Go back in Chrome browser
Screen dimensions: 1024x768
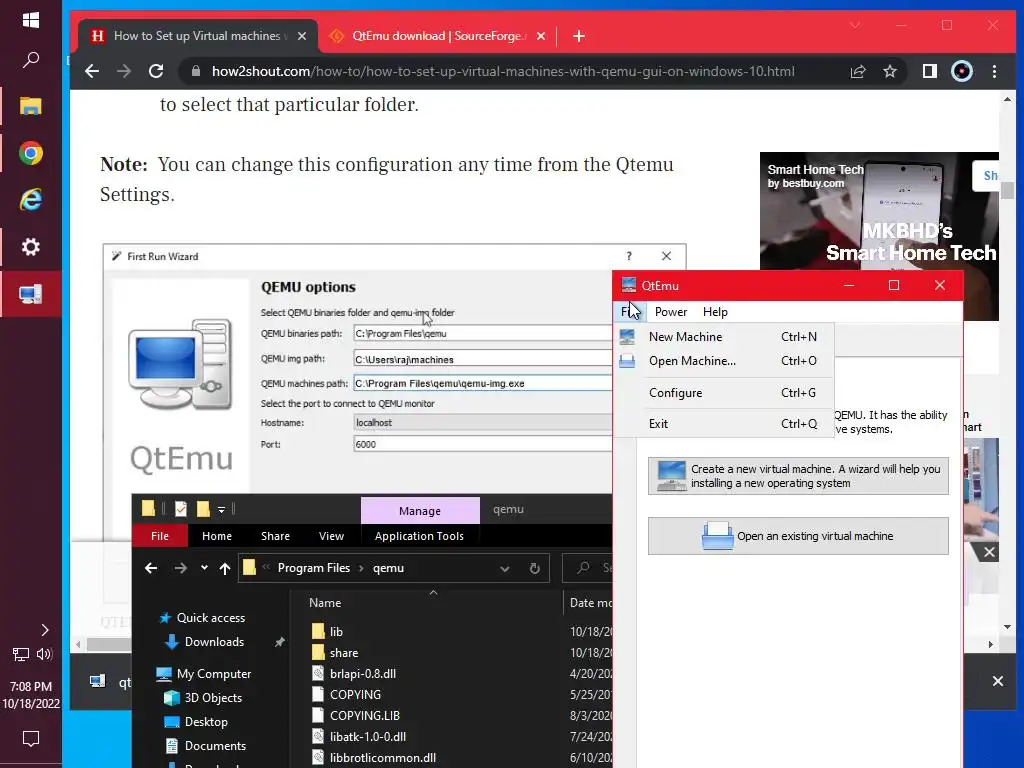tap(92, 71)
